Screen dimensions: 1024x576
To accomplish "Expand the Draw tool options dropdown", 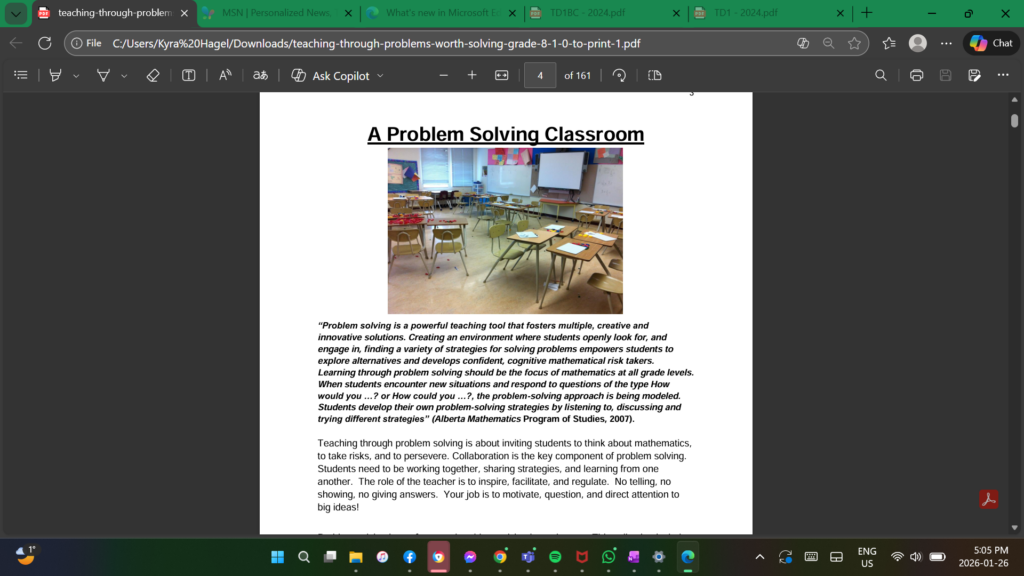I will coord(124,76).
